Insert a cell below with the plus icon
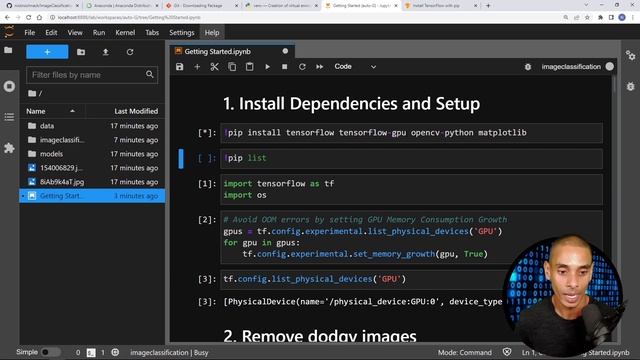 coord(197,67)
